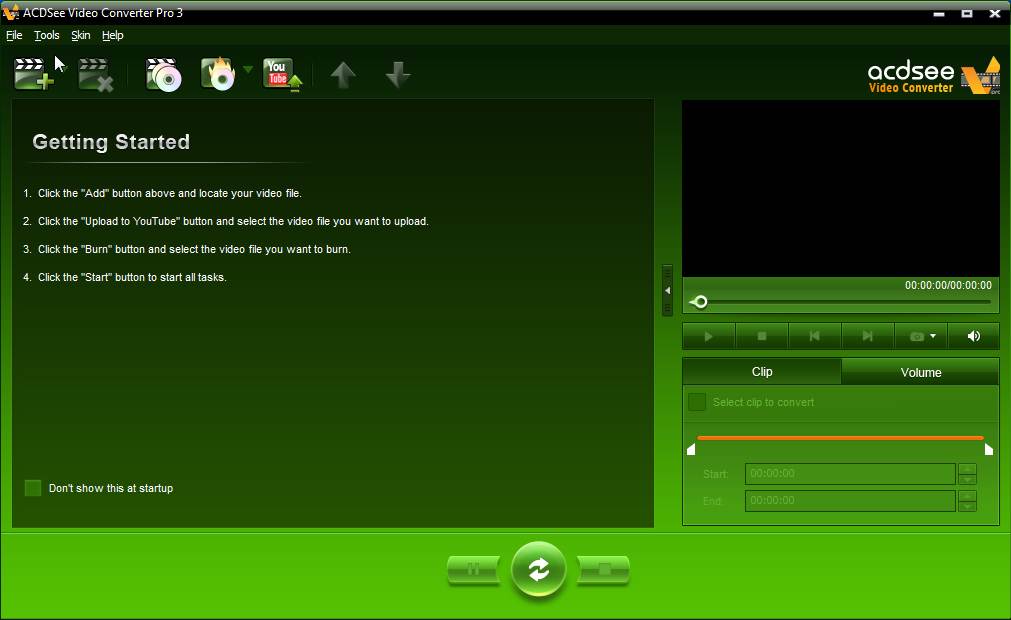The width and height of the screenshot is (1011, 620).
Task: Enable Don't show this at startup
Action: point(33,488)
